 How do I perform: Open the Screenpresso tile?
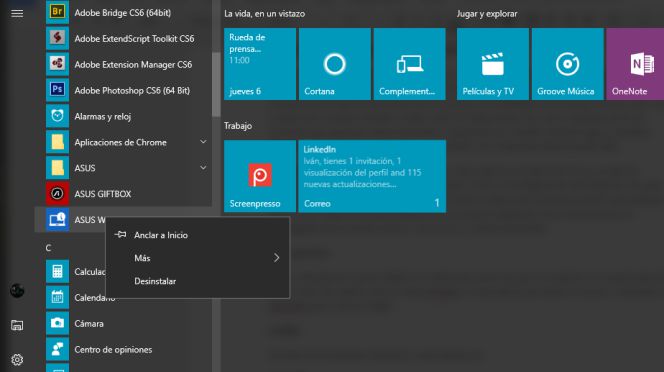pos(260,176)
